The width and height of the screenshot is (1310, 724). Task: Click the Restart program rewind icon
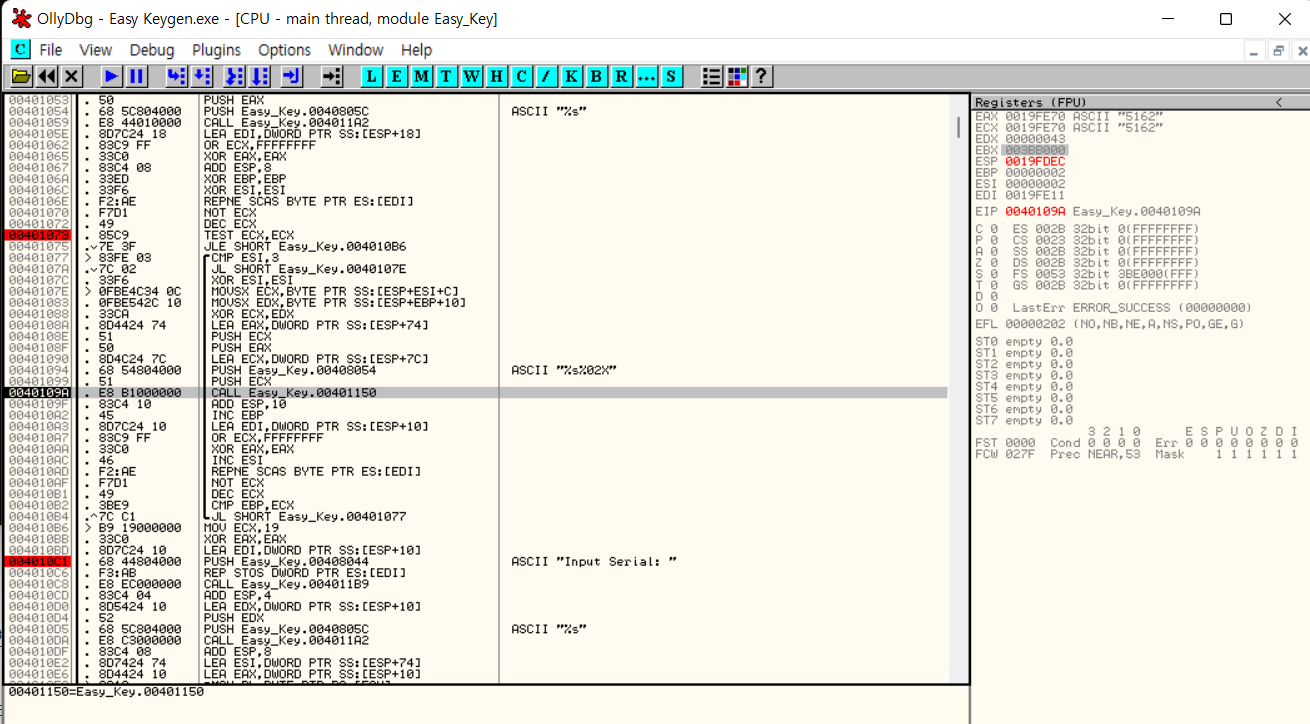pos(47,76)
